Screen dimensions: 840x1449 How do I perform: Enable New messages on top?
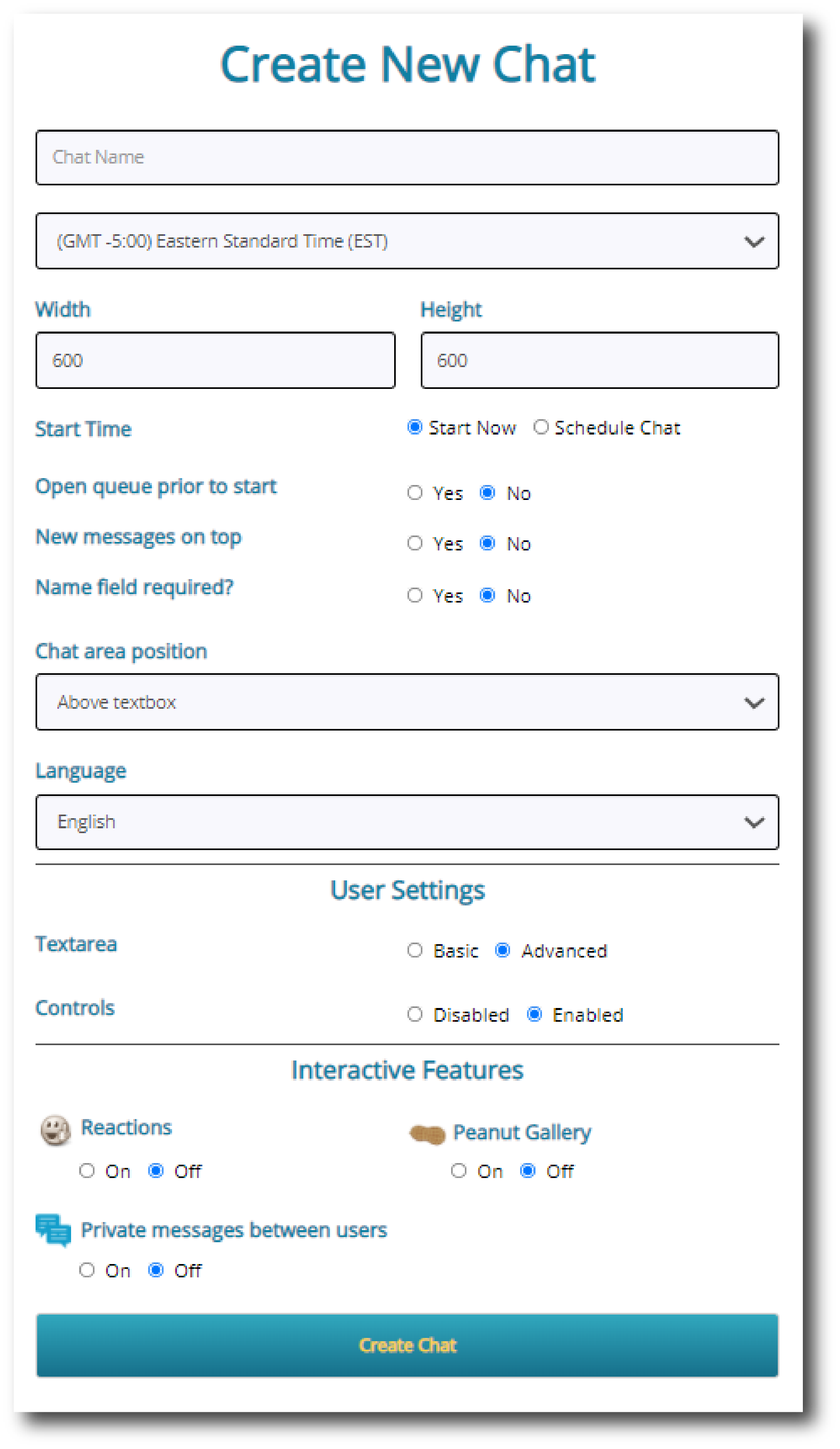pos(415,543)
